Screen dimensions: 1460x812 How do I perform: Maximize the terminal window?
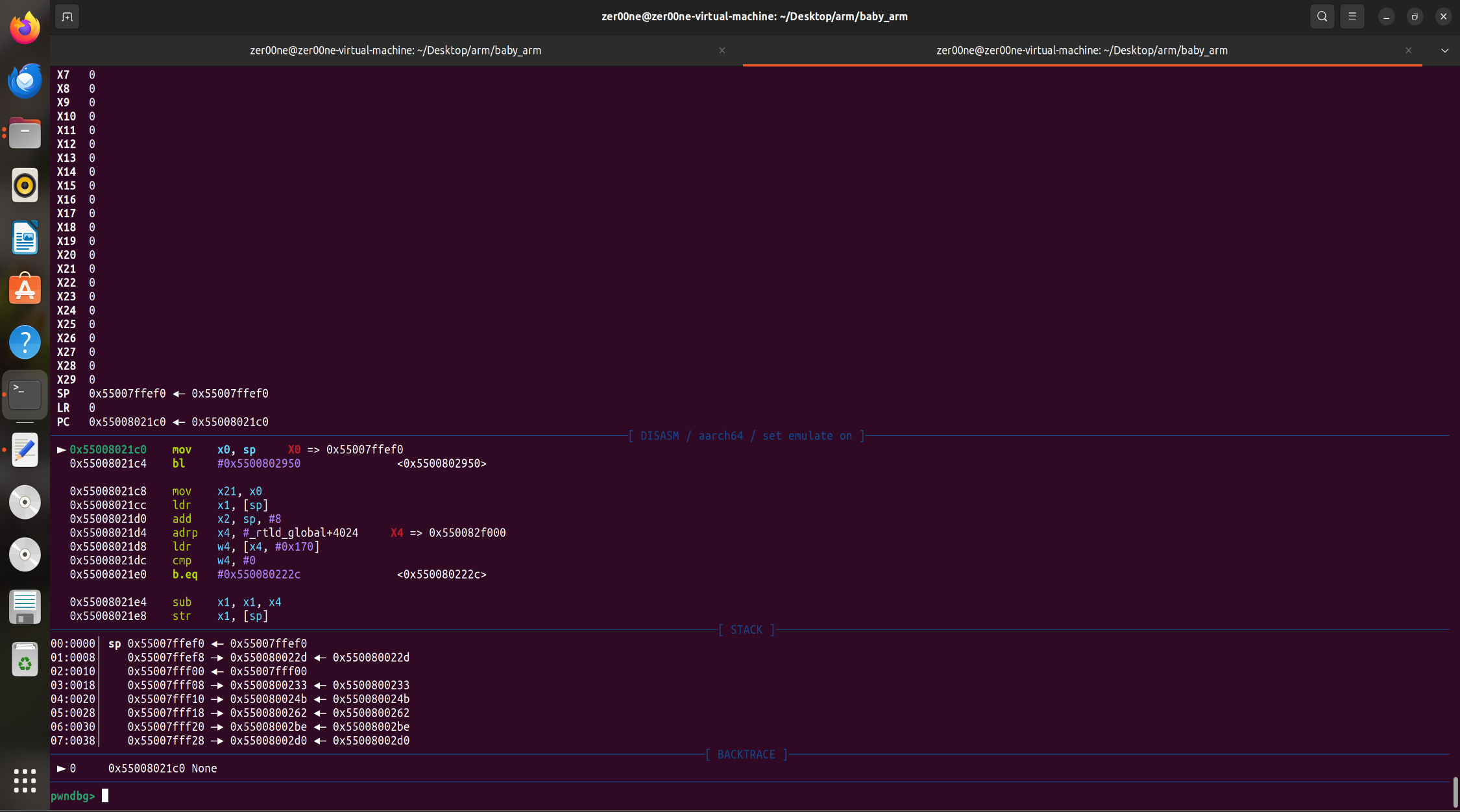coord(1415,17)
